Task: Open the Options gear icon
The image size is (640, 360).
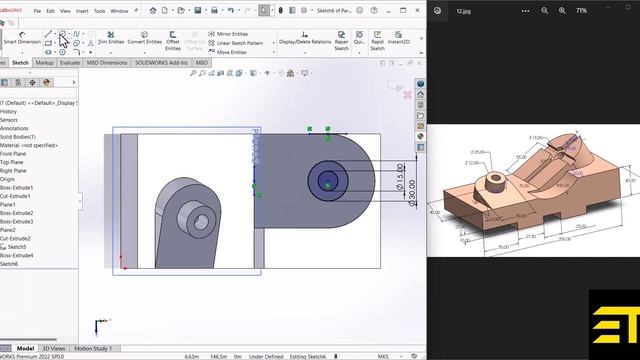Action: click(304, 11)
